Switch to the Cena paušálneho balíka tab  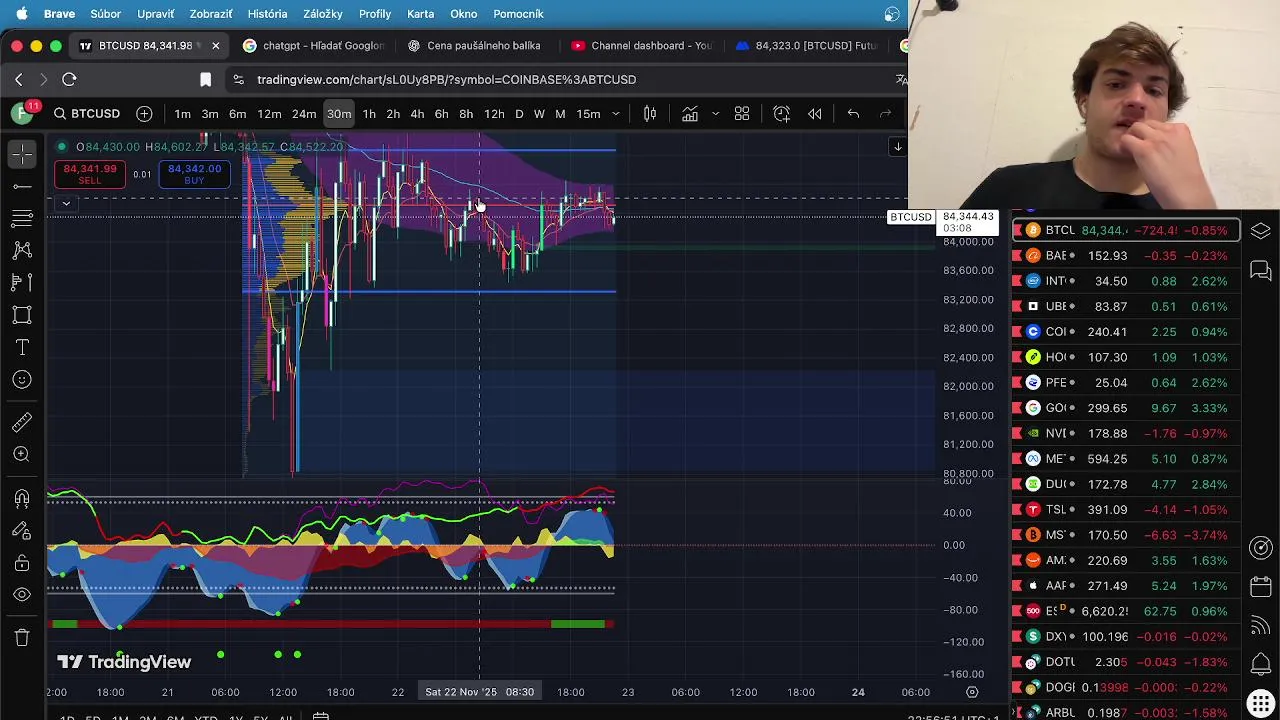pyautogui.click(x=474, y=46)
